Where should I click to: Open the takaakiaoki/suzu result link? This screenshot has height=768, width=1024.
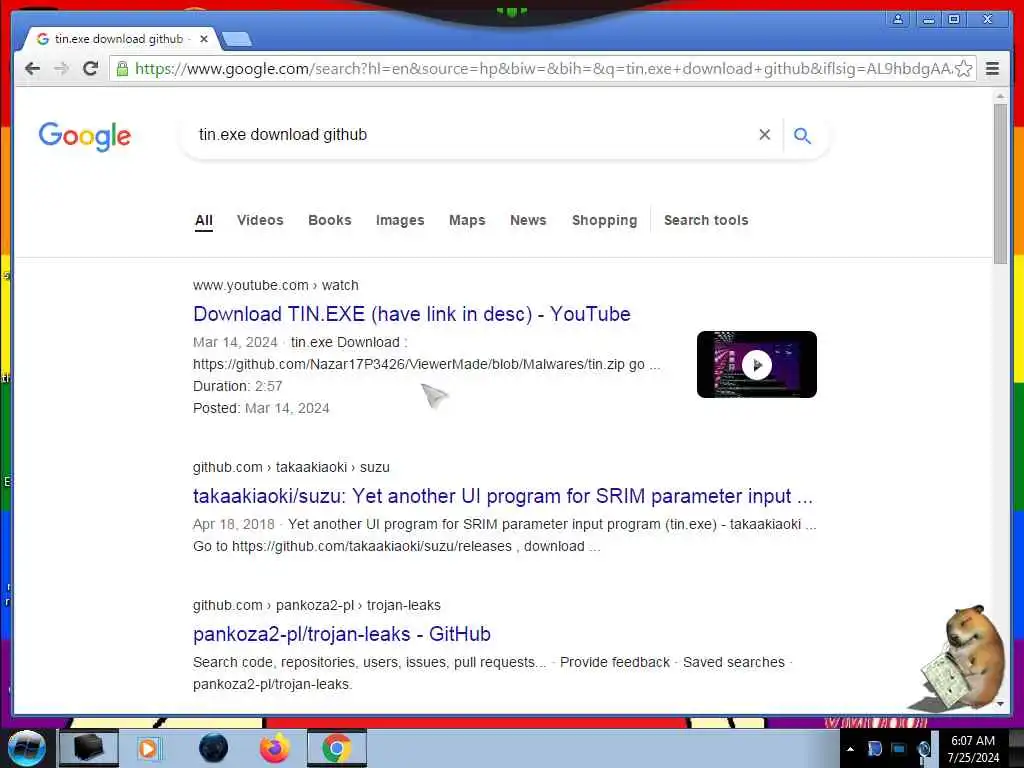pyautogui.click(x=503, y=496)
